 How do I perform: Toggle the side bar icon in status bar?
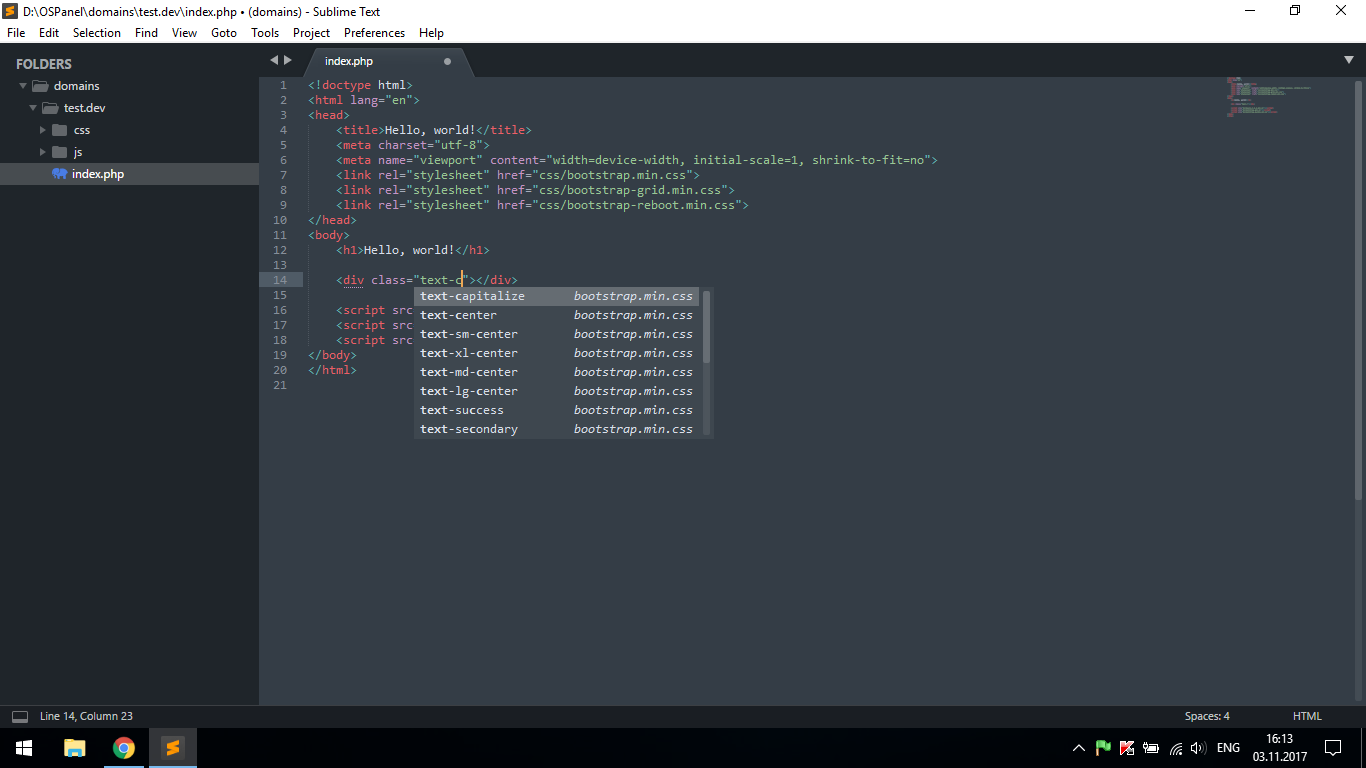pos(20,716)
